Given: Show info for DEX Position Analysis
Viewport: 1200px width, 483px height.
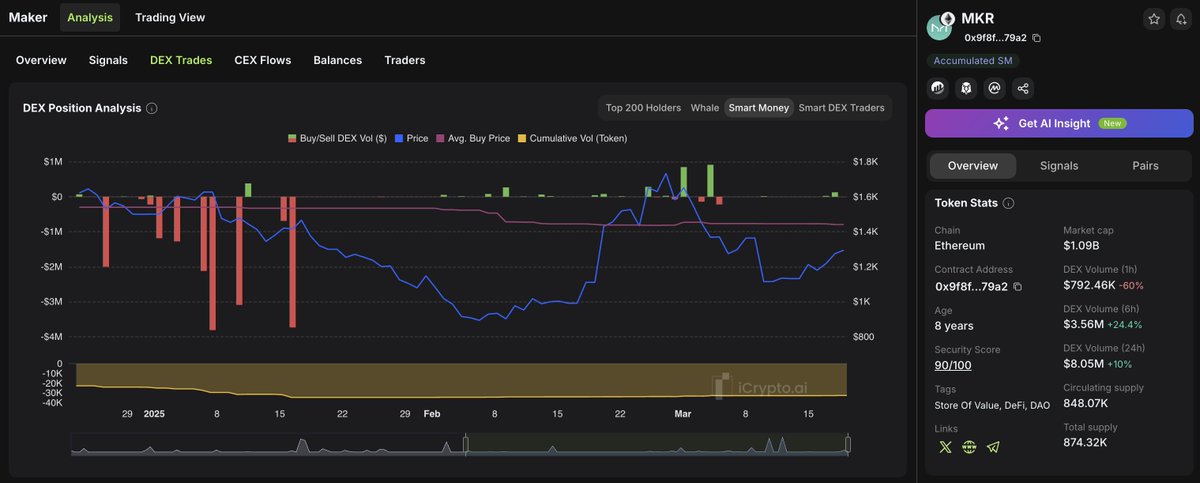Looking at the screenshot, I should pos(151,108).
